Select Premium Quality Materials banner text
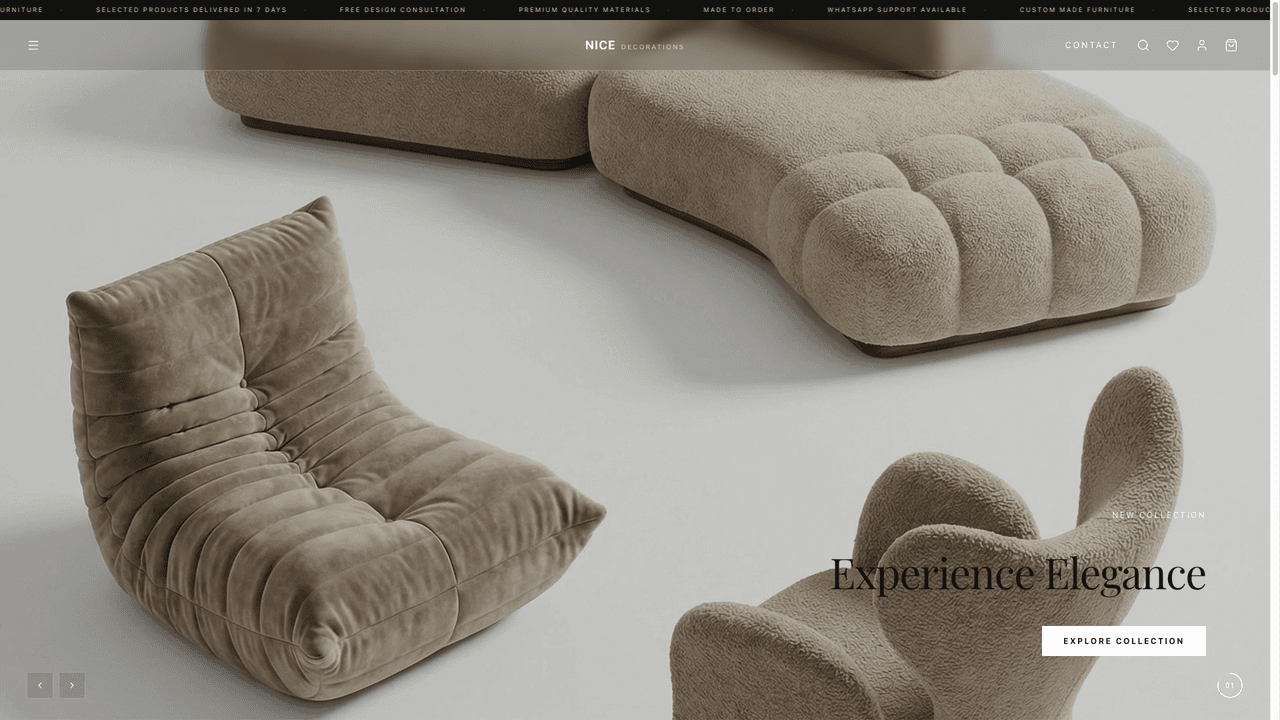The height and width of the screenshot is (720, 1280). pos(585,10)
